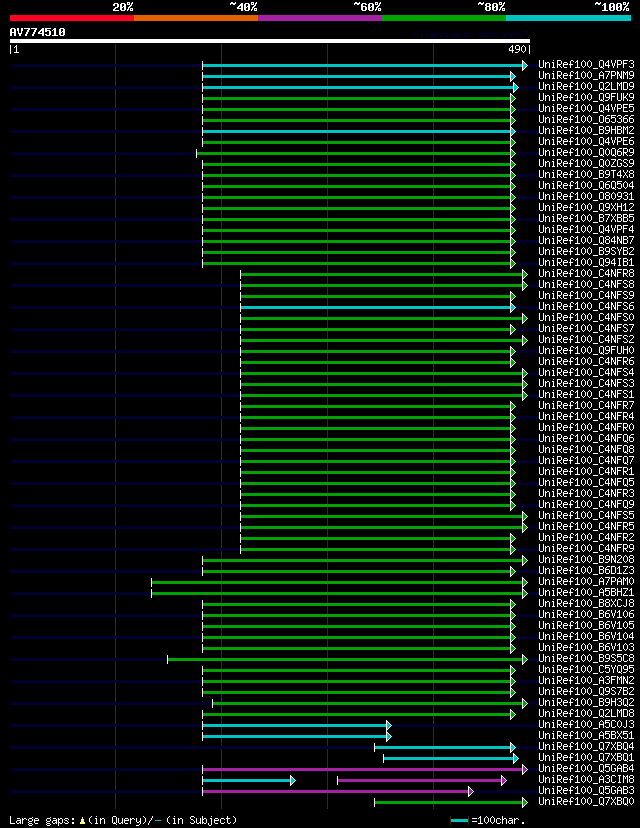Click the UniRef100_C4NFS4 label
The image size is (640, 828).
click(x=586, y=372)
